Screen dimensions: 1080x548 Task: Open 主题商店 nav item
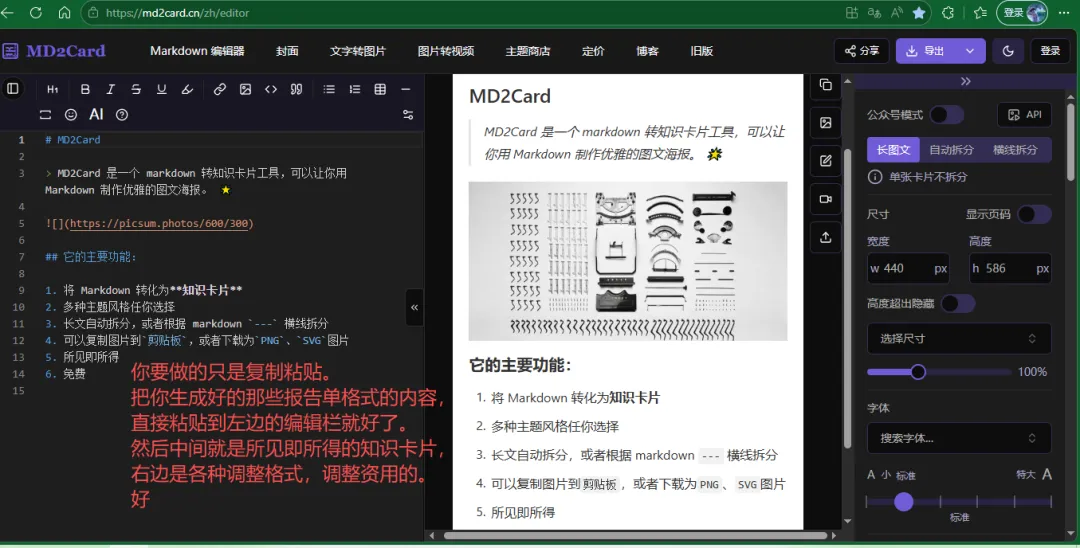coord(528,51)
